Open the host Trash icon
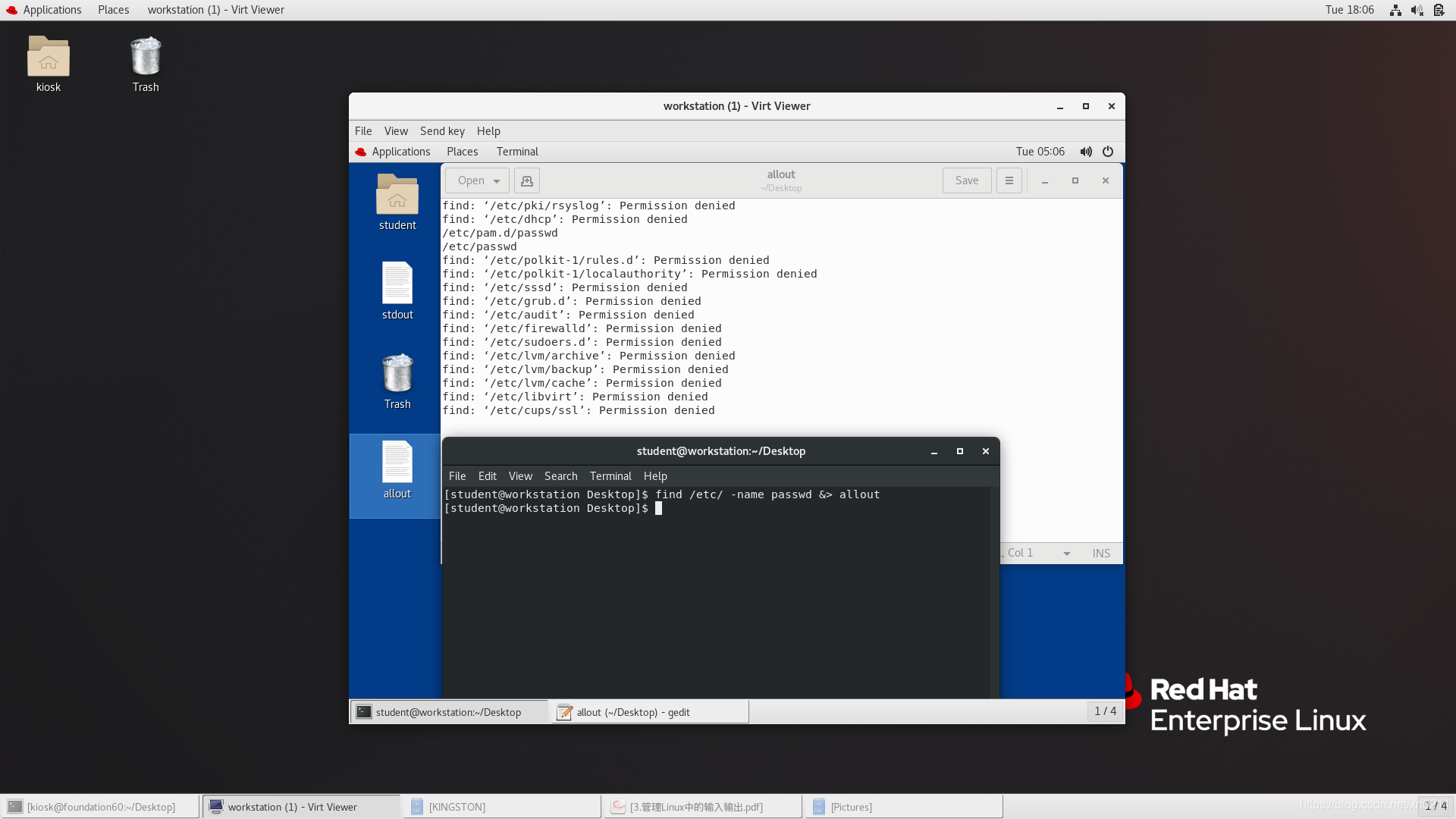Viewport: 1456px width, 819px height. pos(146,64)
